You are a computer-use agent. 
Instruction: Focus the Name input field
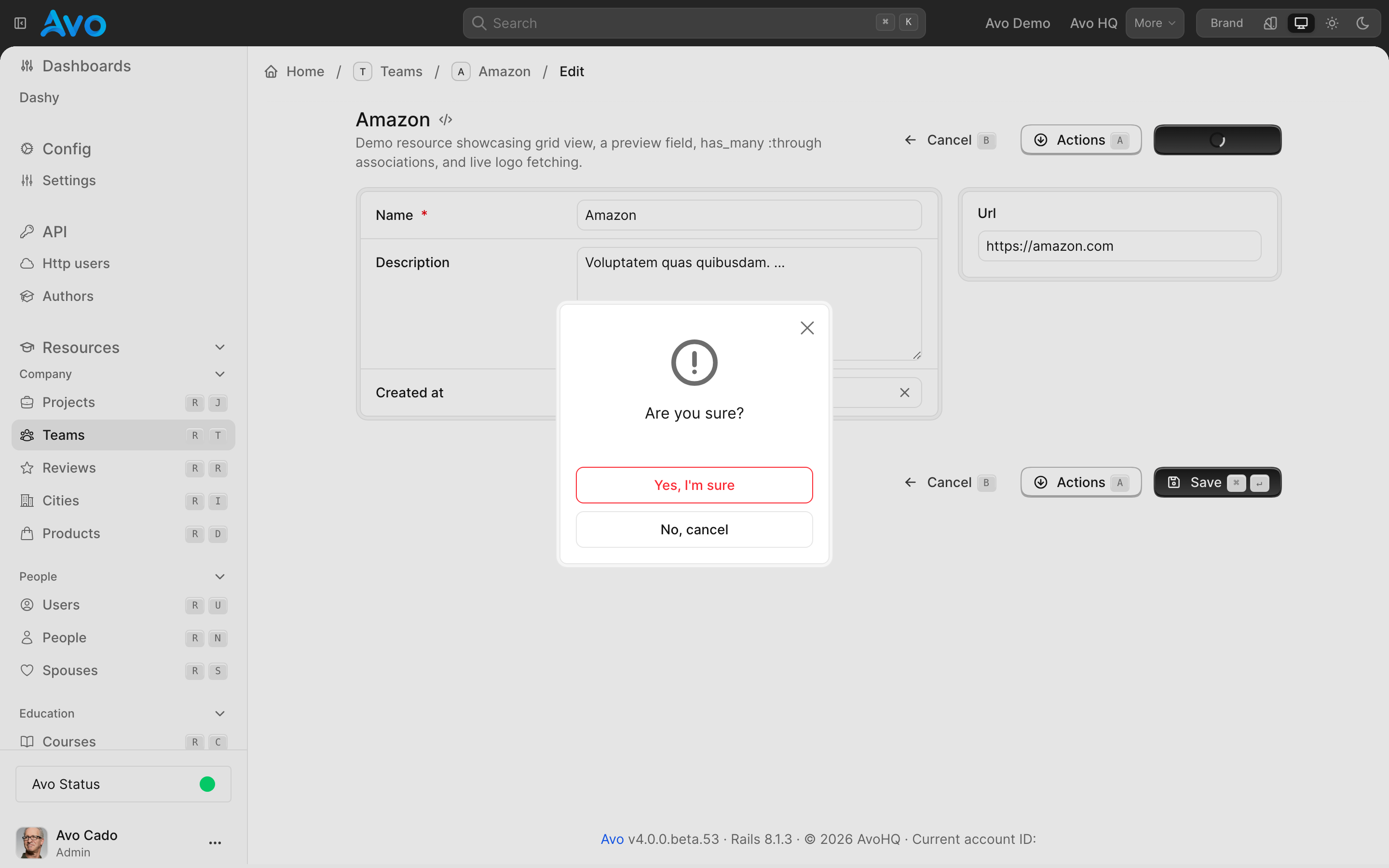(749, 215)
